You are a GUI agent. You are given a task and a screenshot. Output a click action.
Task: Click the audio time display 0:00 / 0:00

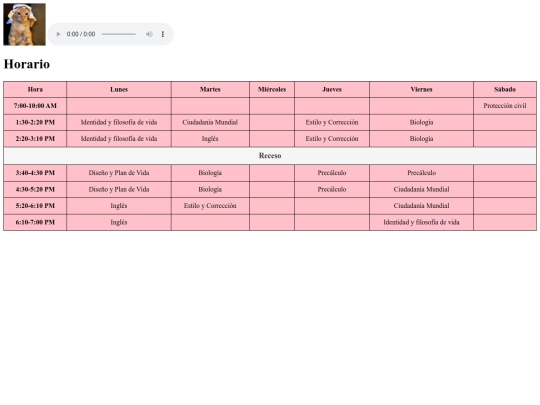point(81,34)
